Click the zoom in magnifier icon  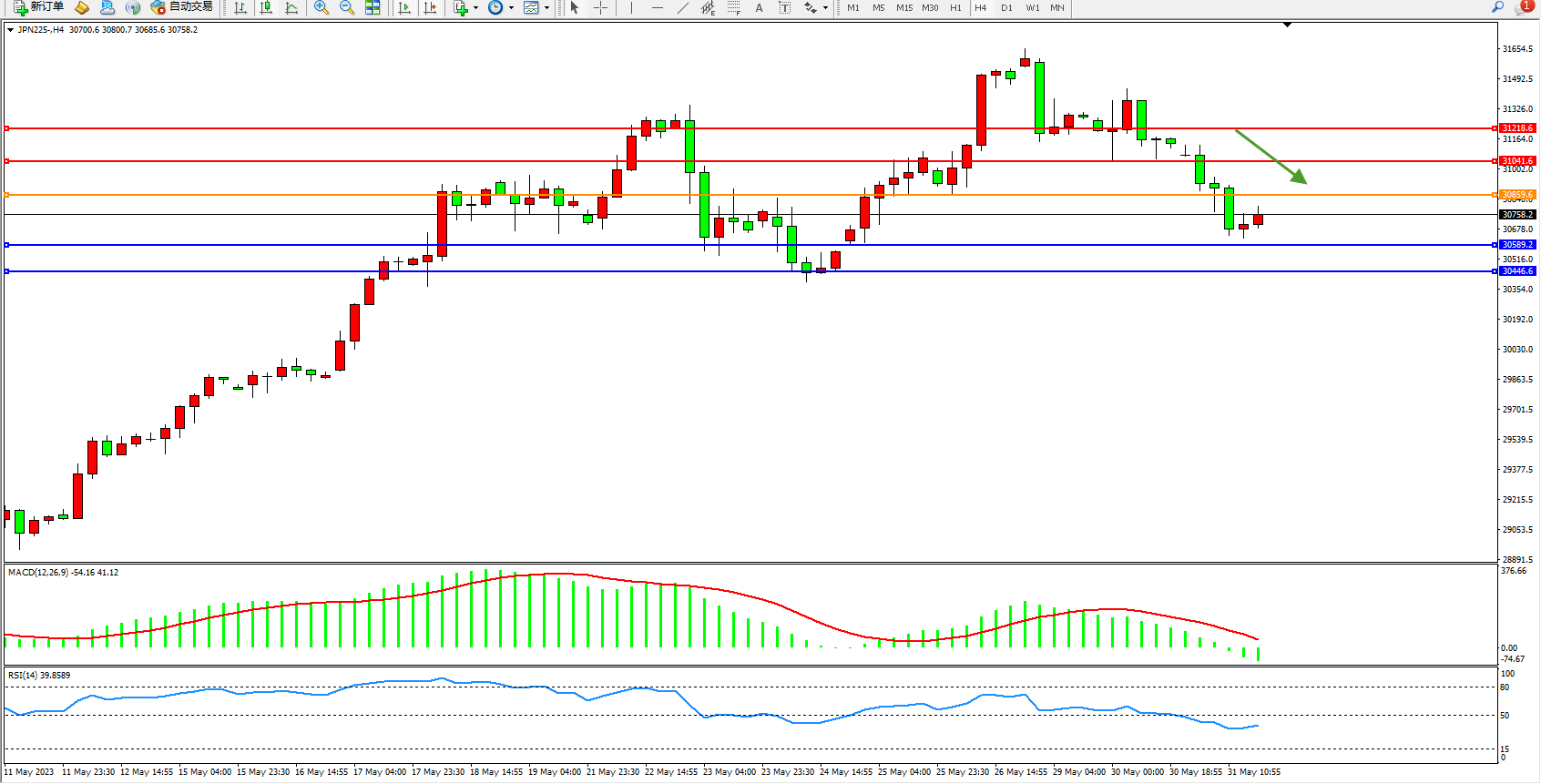point(321,7)
